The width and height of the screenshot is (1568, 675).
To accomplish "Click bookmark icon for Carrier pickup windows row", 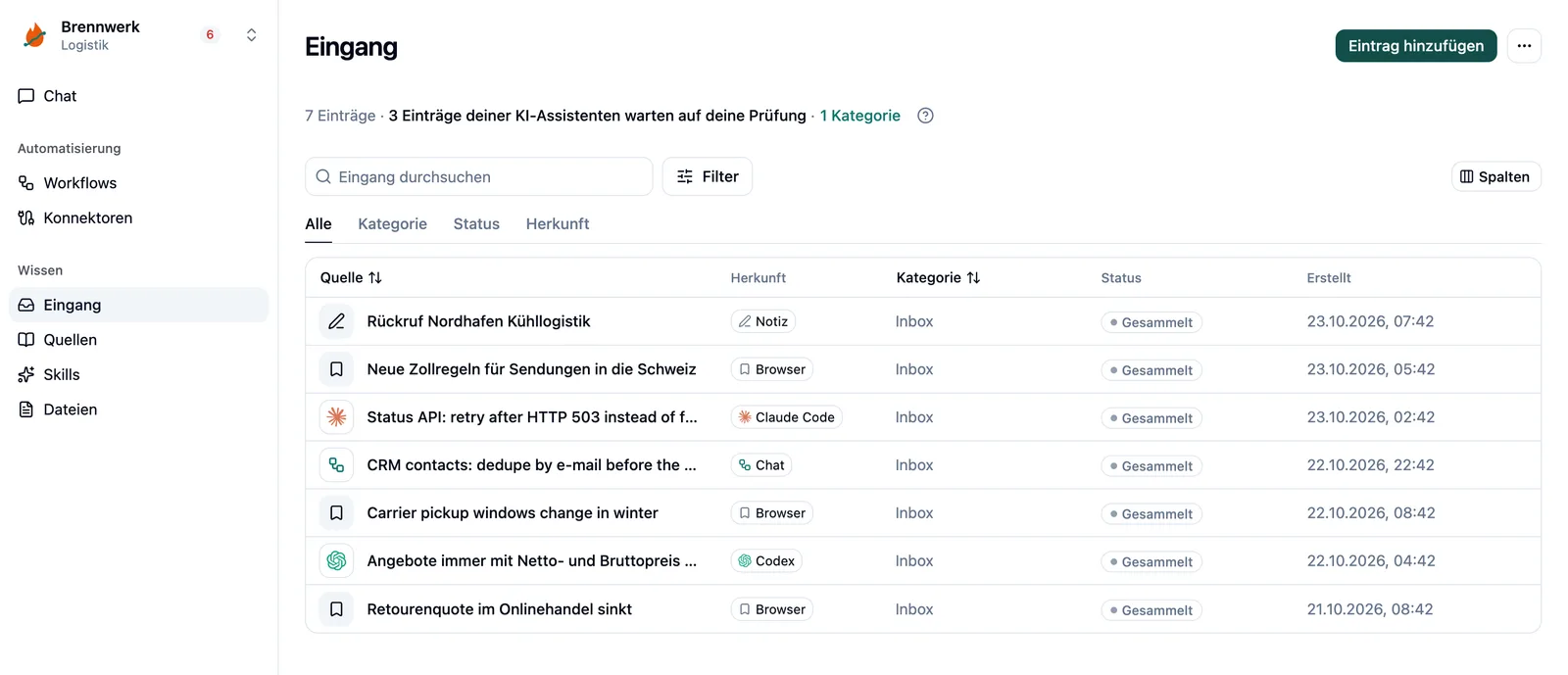I will (x=336, y=513).
